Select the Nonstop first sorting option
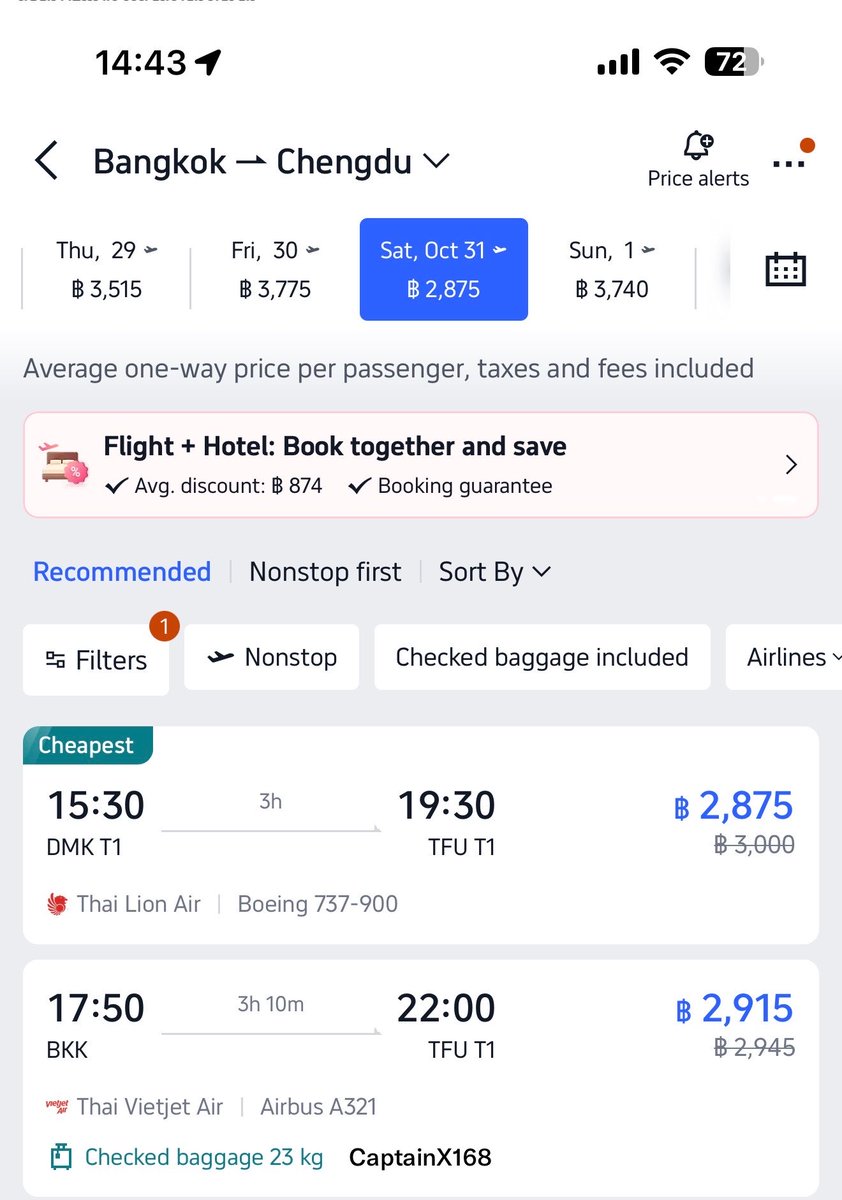 (x=325, y=572)
